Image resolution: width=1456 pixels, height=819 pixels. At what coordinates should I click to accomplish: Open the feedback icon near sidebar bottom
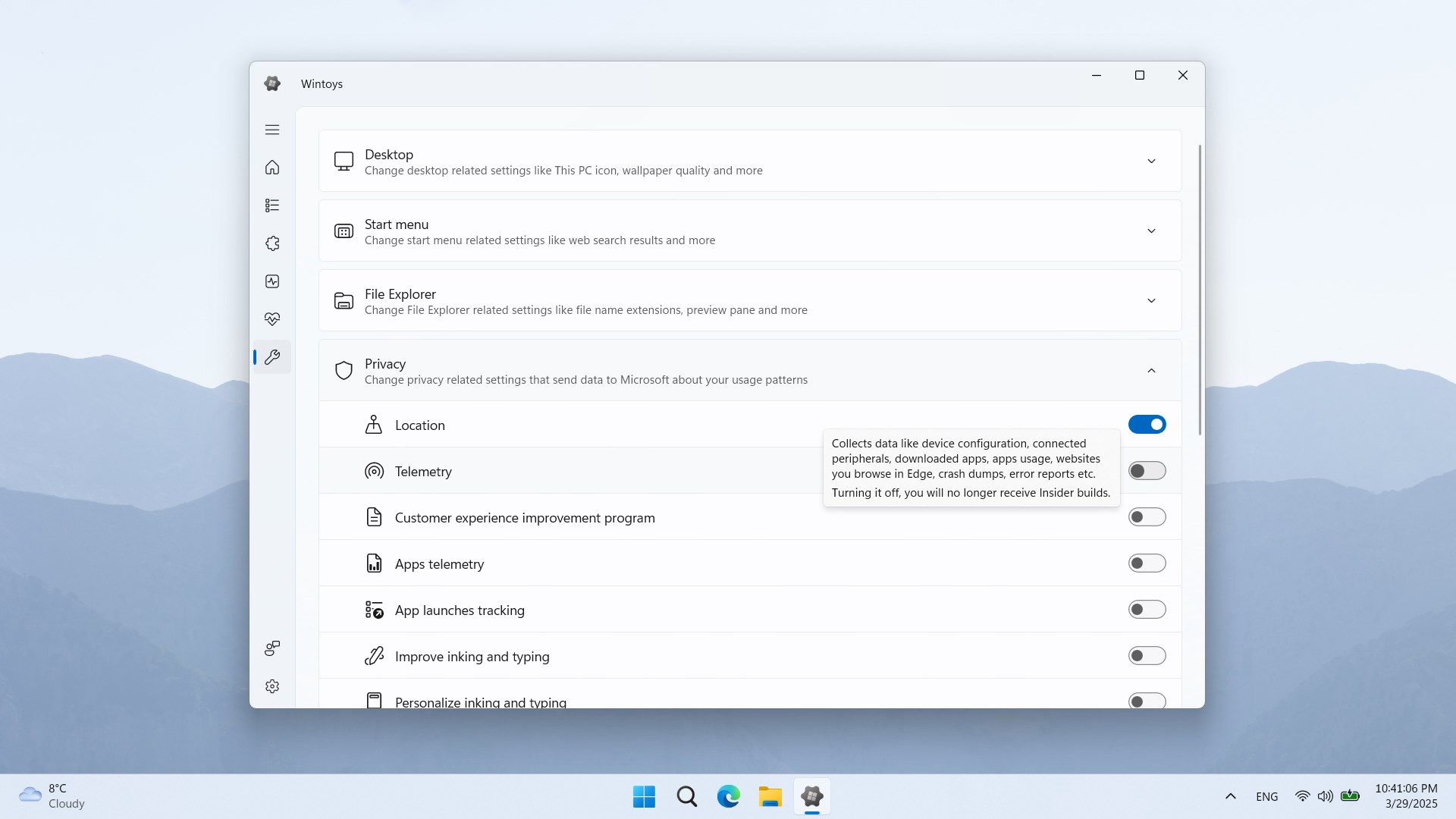[x=271, y=648]
